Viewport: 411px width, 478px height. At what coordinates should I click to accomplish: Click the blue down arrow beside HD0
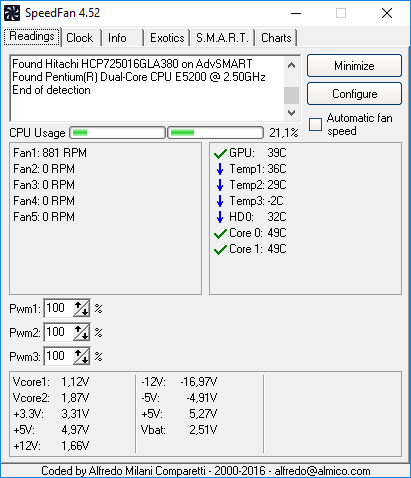coord(220,217)
